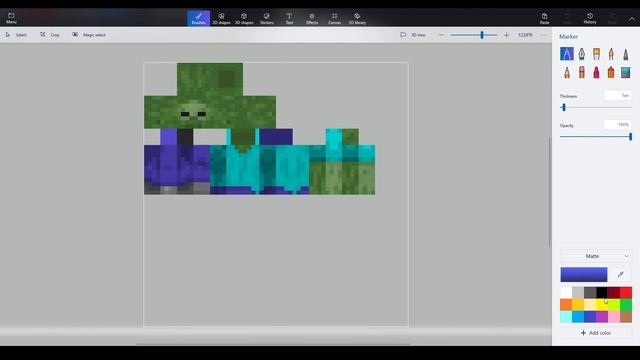Click the Add color button
Viewport: 640px width, 360px height.
tap(596, 333)
